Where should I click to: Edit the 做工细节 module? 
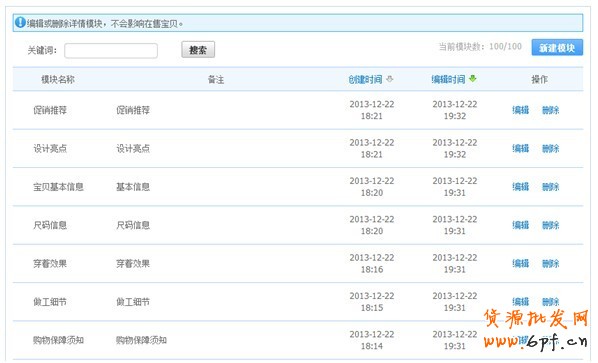521,302
